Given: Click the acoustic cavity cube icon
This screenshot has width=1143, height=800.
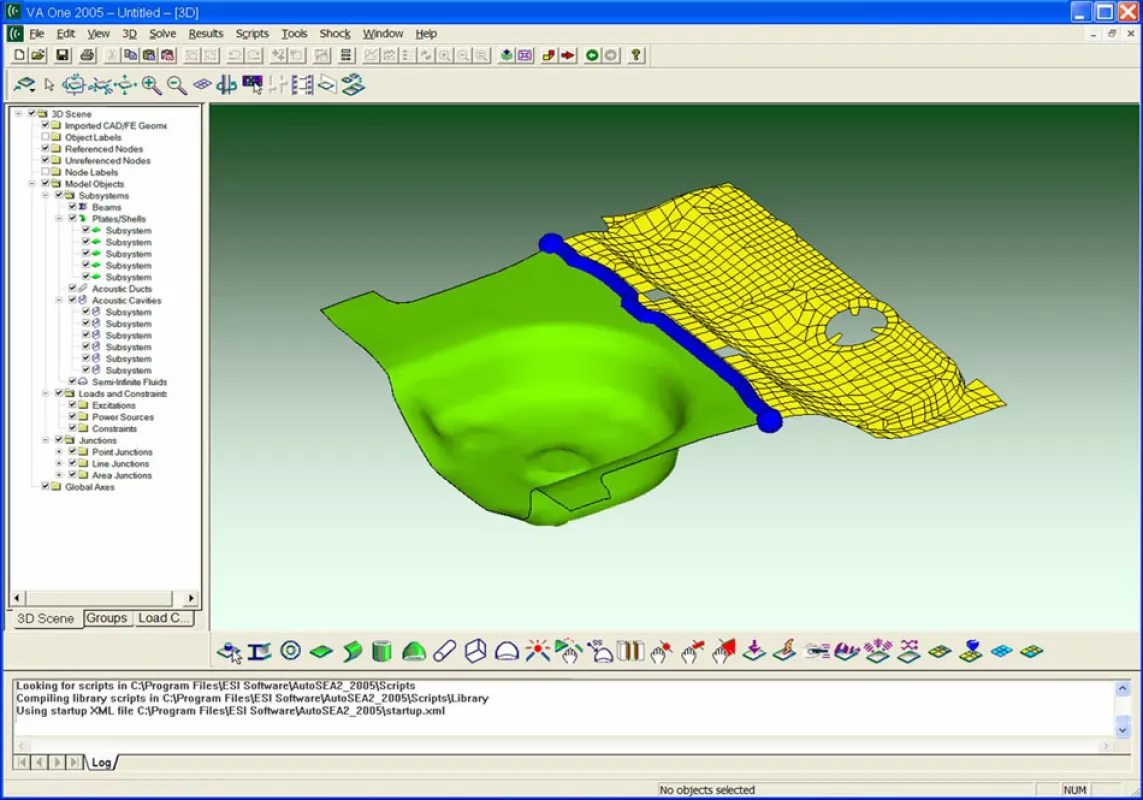Looking at the screenshot, I should pos(475,651).
